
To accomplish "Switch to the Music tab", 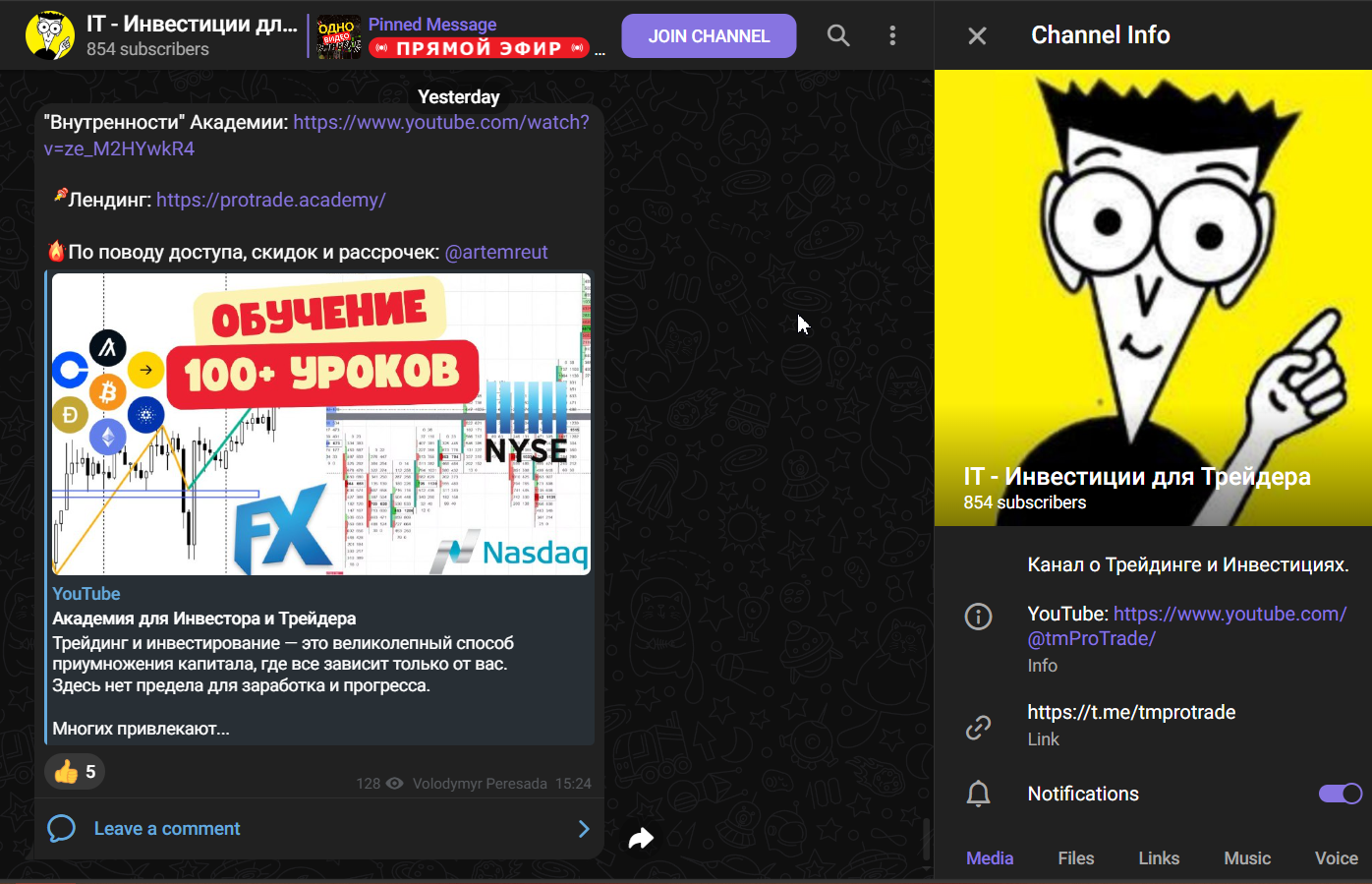I will (x=1247, y=858).
